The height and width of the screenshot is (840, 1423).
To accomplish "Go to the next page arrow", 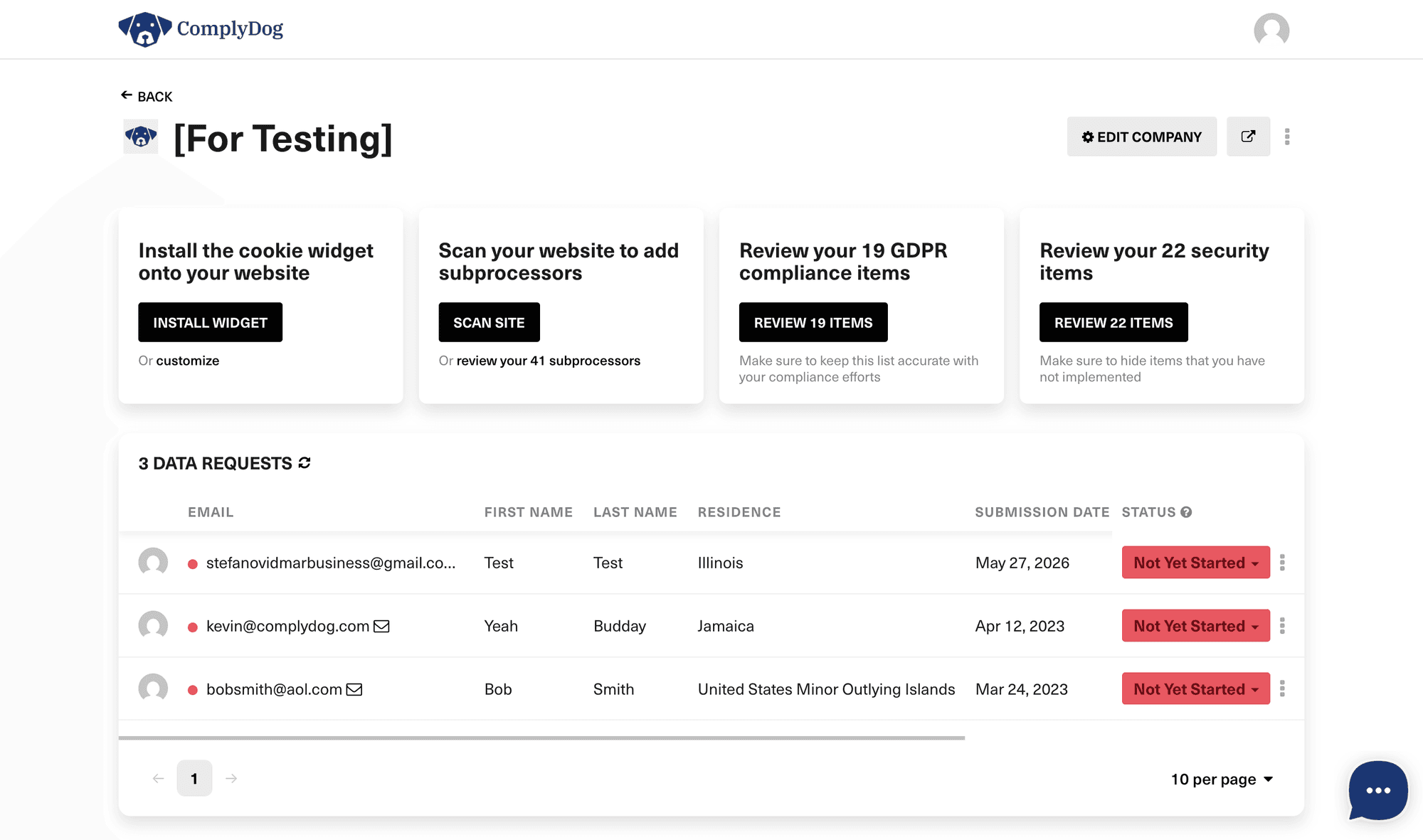I will point(231,779).
